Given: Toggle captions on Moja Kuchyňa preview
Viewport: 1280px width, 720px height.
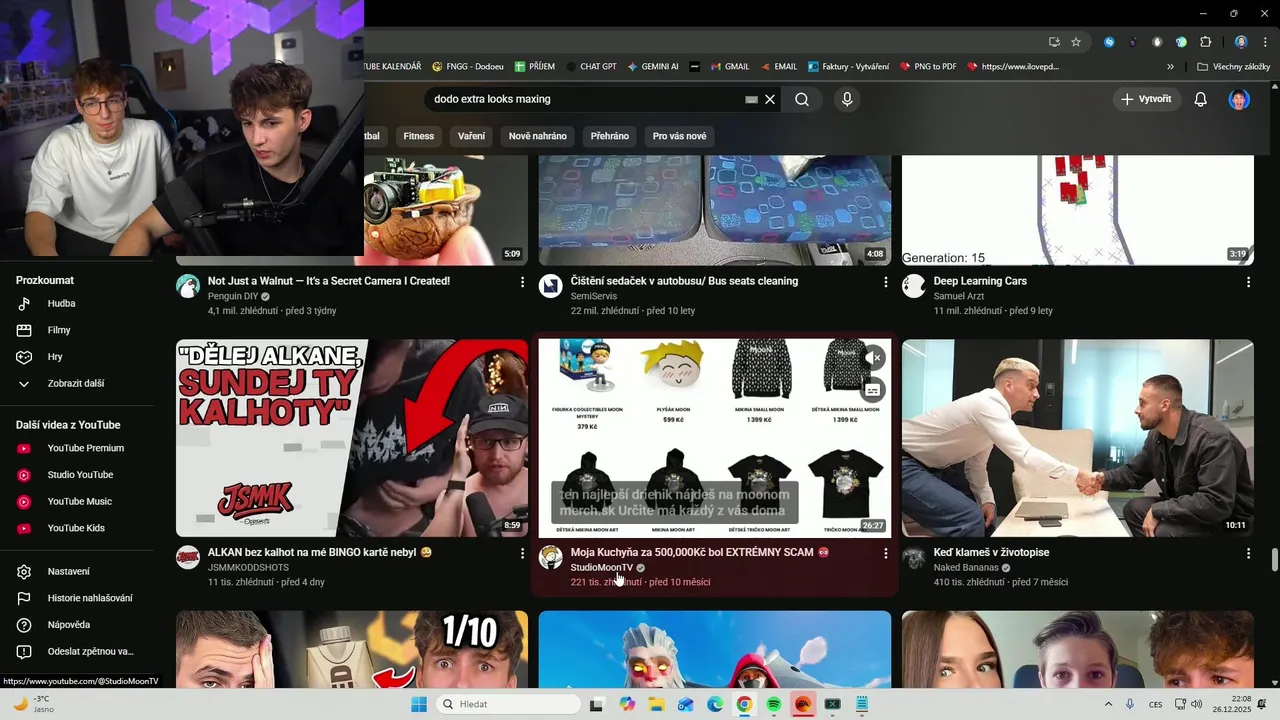Looking at the screenshot, I should point(873,389).
